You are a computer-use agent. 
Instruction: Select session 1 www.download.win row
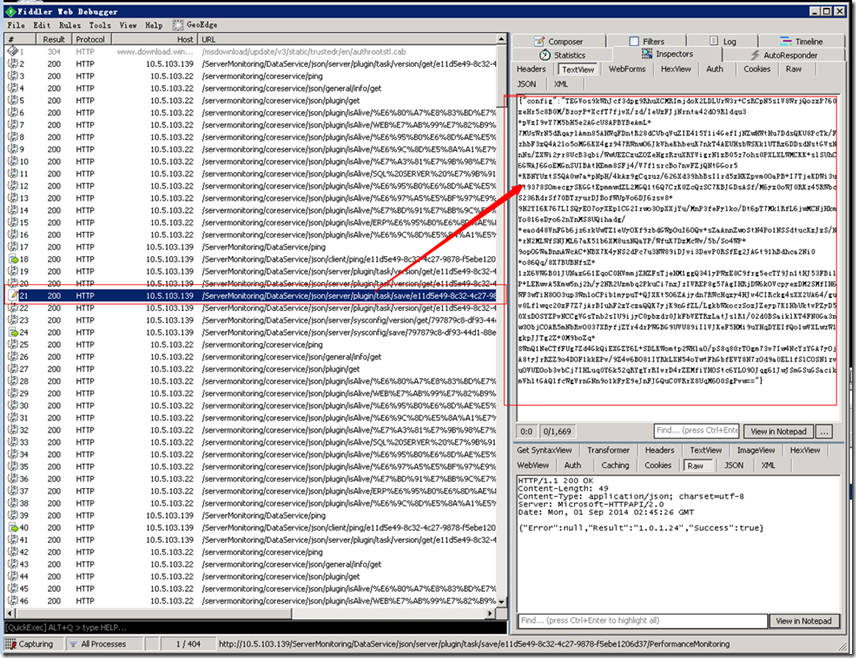(x=251, y=51)
